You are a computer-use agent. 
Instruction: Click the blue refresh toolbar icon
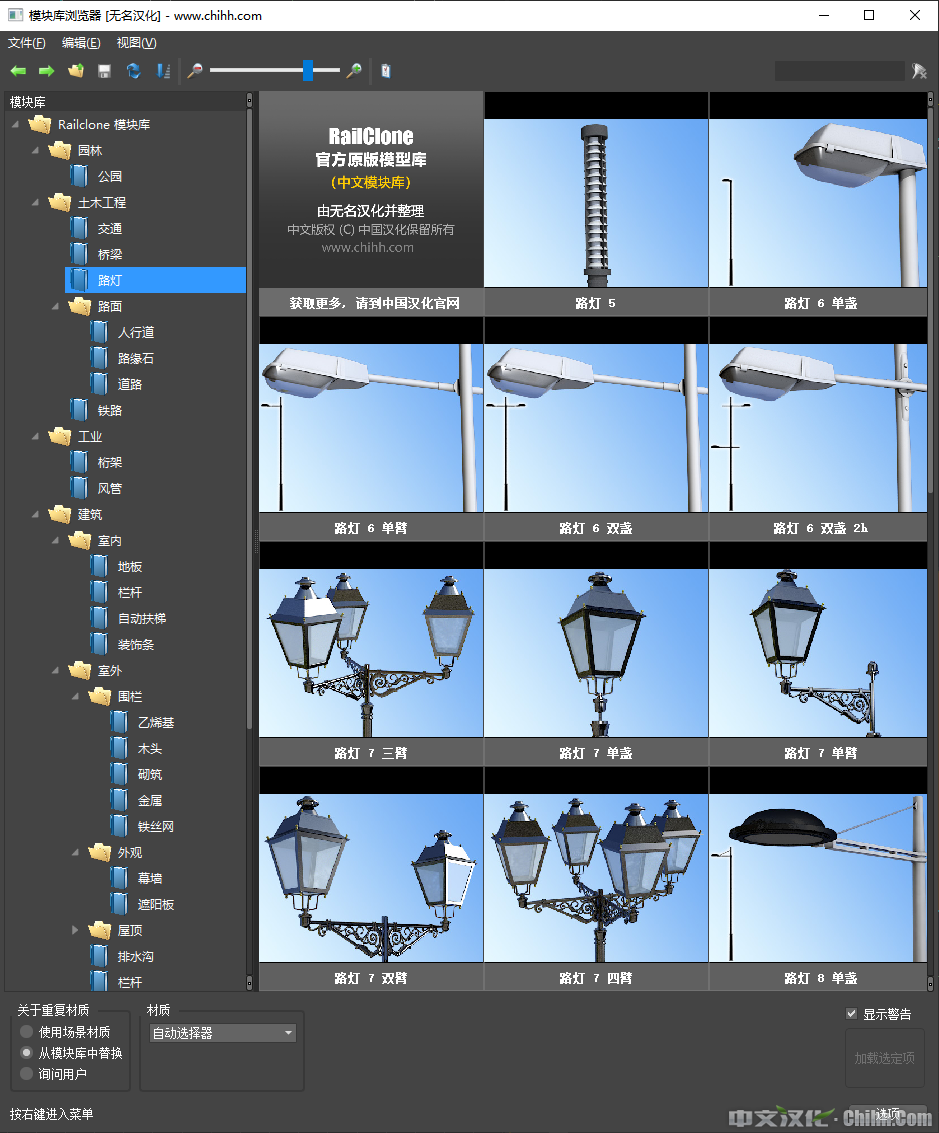133,71
